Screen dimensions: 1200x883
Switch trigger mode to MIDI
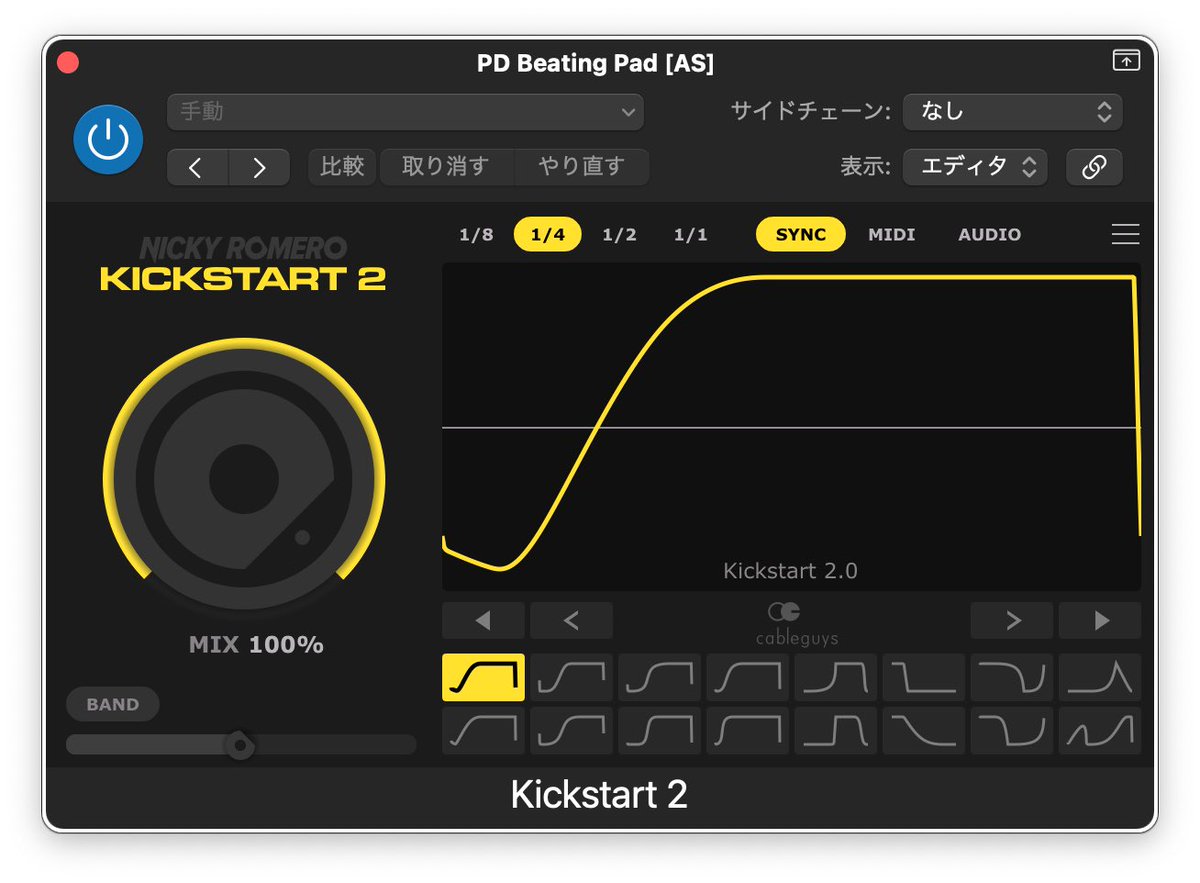click(x=891, y=235)
